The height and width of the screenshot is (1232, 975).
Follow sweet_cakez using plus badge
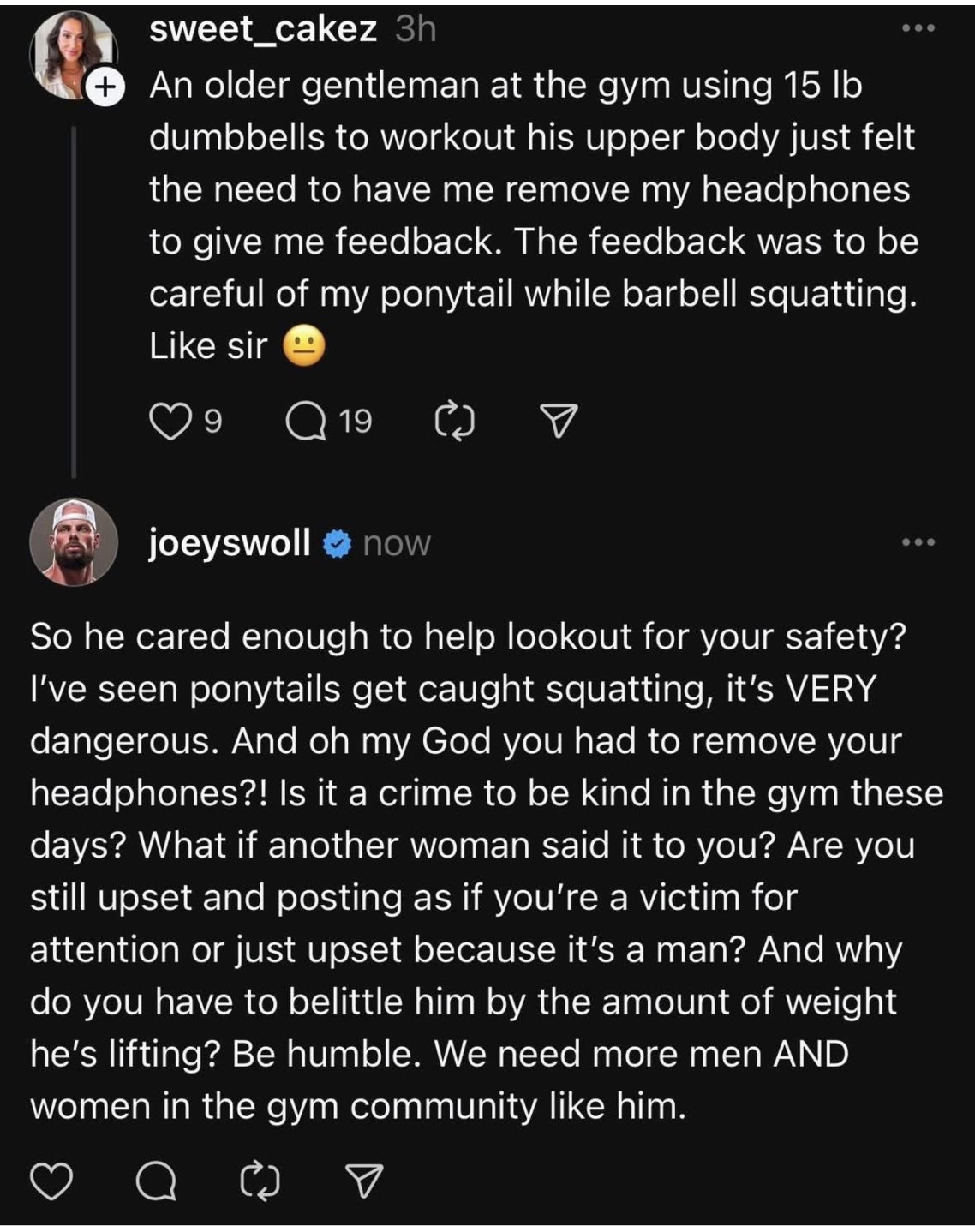(x=105, y=88)
